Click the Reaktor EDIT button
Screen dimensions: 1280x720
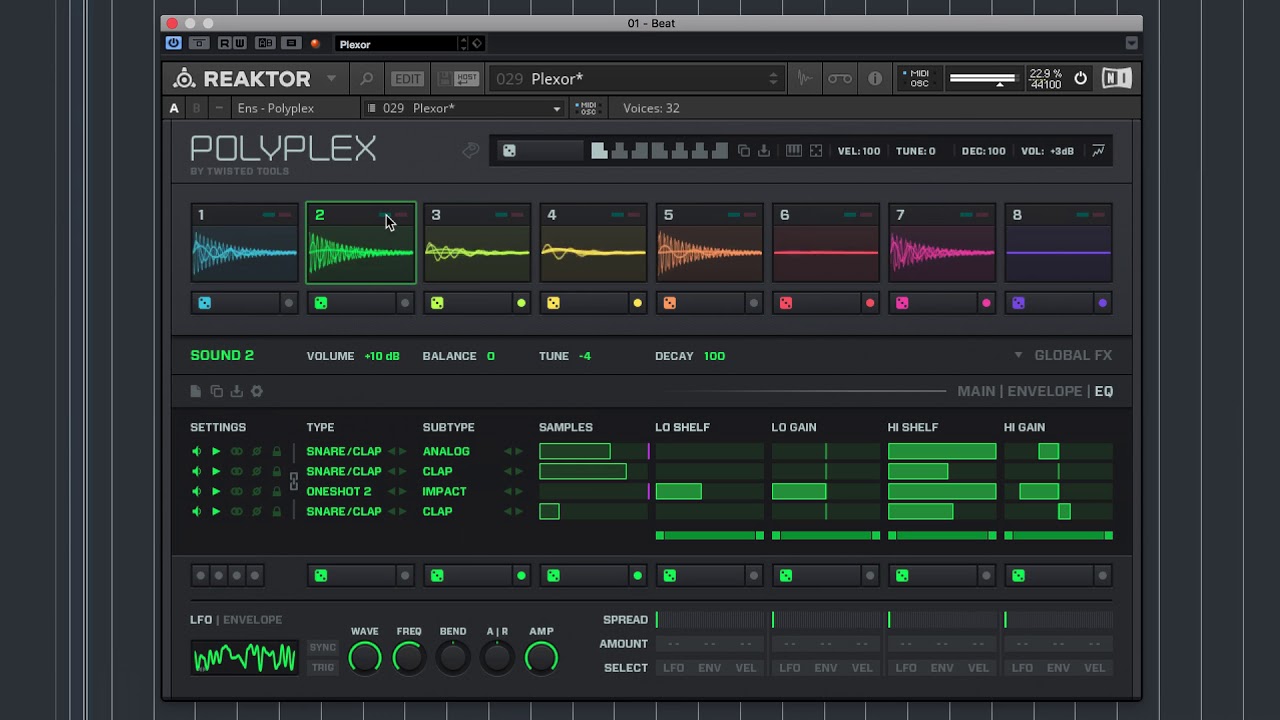[407, 79]
